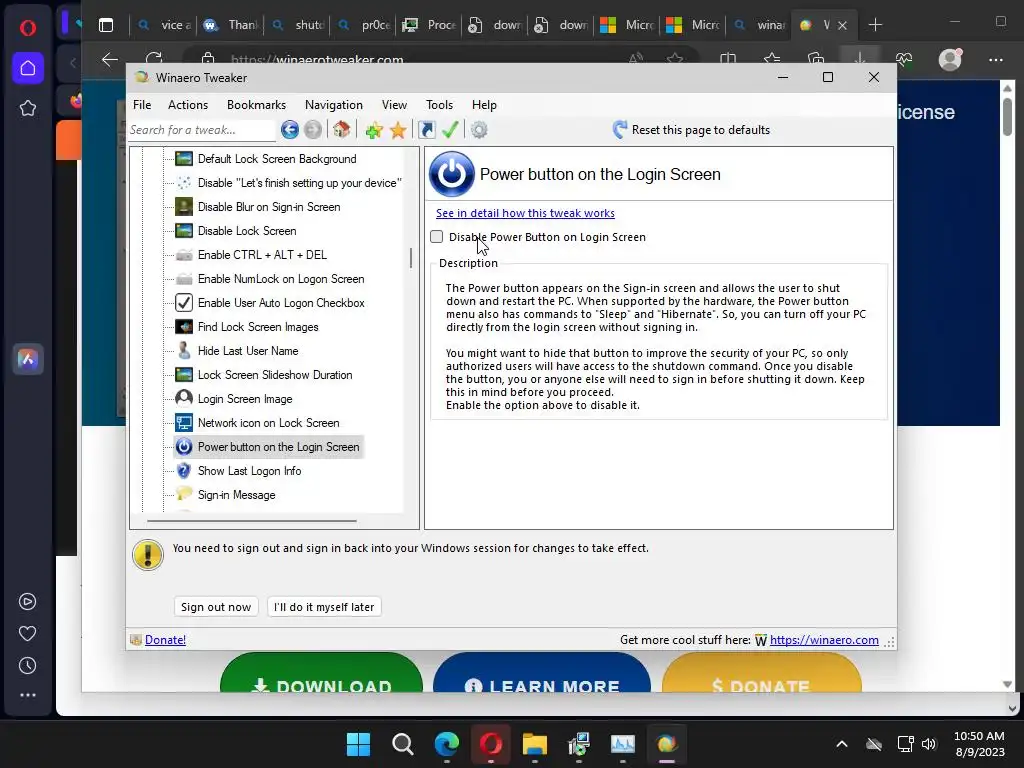Screen dimensions: 1024x768
Task: Open Aria AI icon in Opera sidebar
Action: (x=27, y=359)
